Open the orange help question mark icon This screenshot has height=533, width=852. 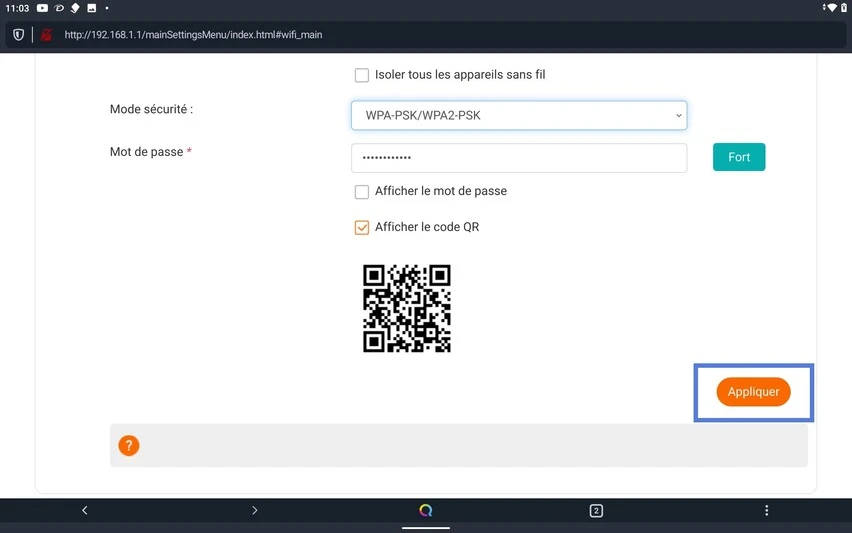129,446
